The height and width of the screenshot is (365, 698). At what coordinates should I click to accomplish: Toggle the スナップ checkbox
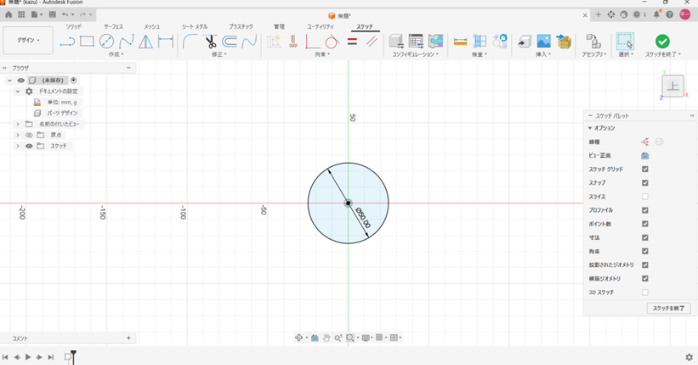[x=645, y=183]
